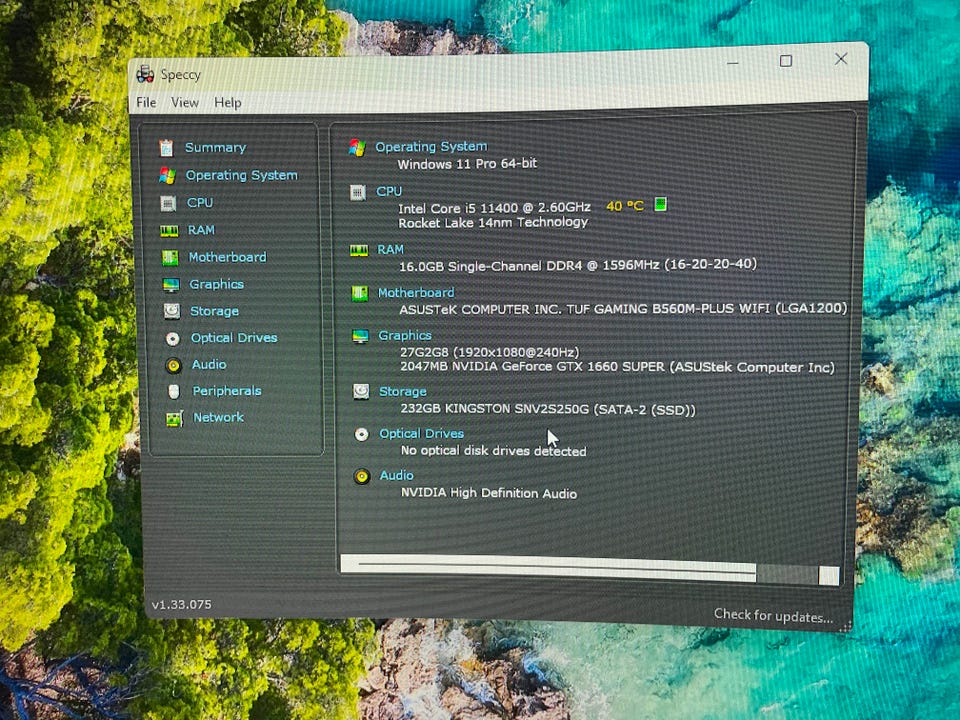This screenshot has width=960, height=720.
Task: Click the Check for updates link
Action: pyautogui.click(x=773, y=616)
